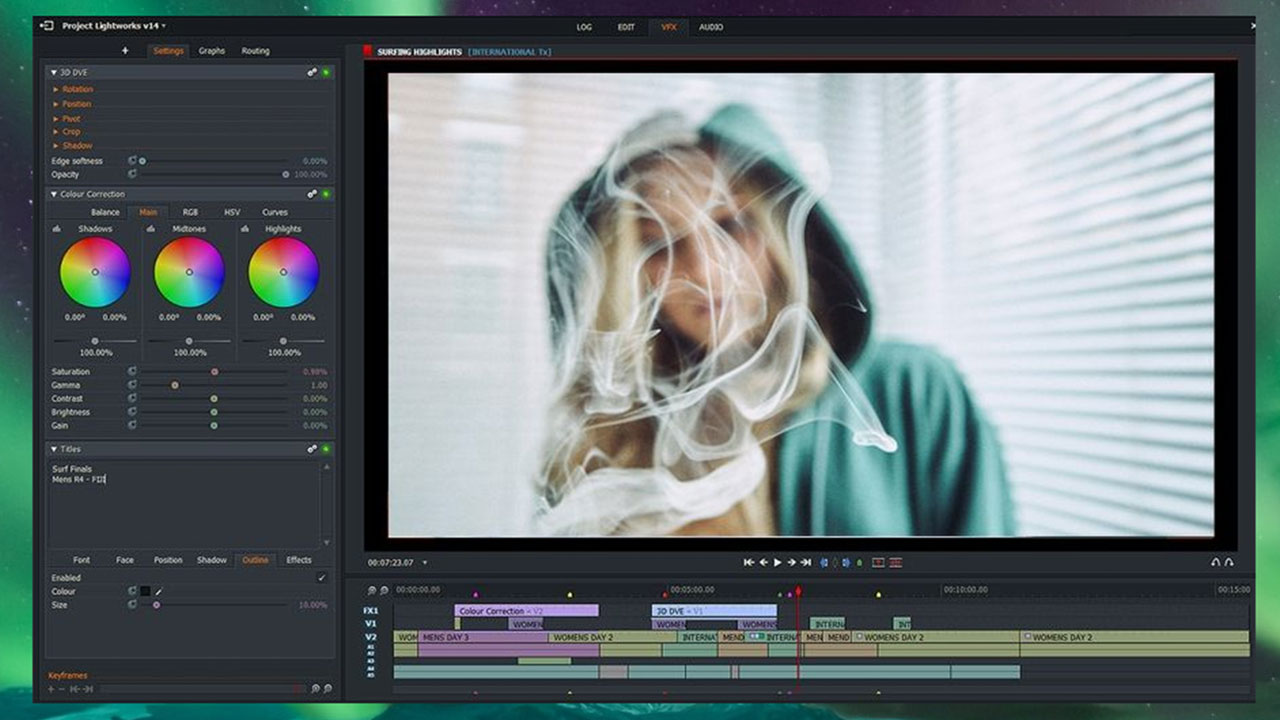Add a keyframe with the plus icon

click(x=50, y=688)
